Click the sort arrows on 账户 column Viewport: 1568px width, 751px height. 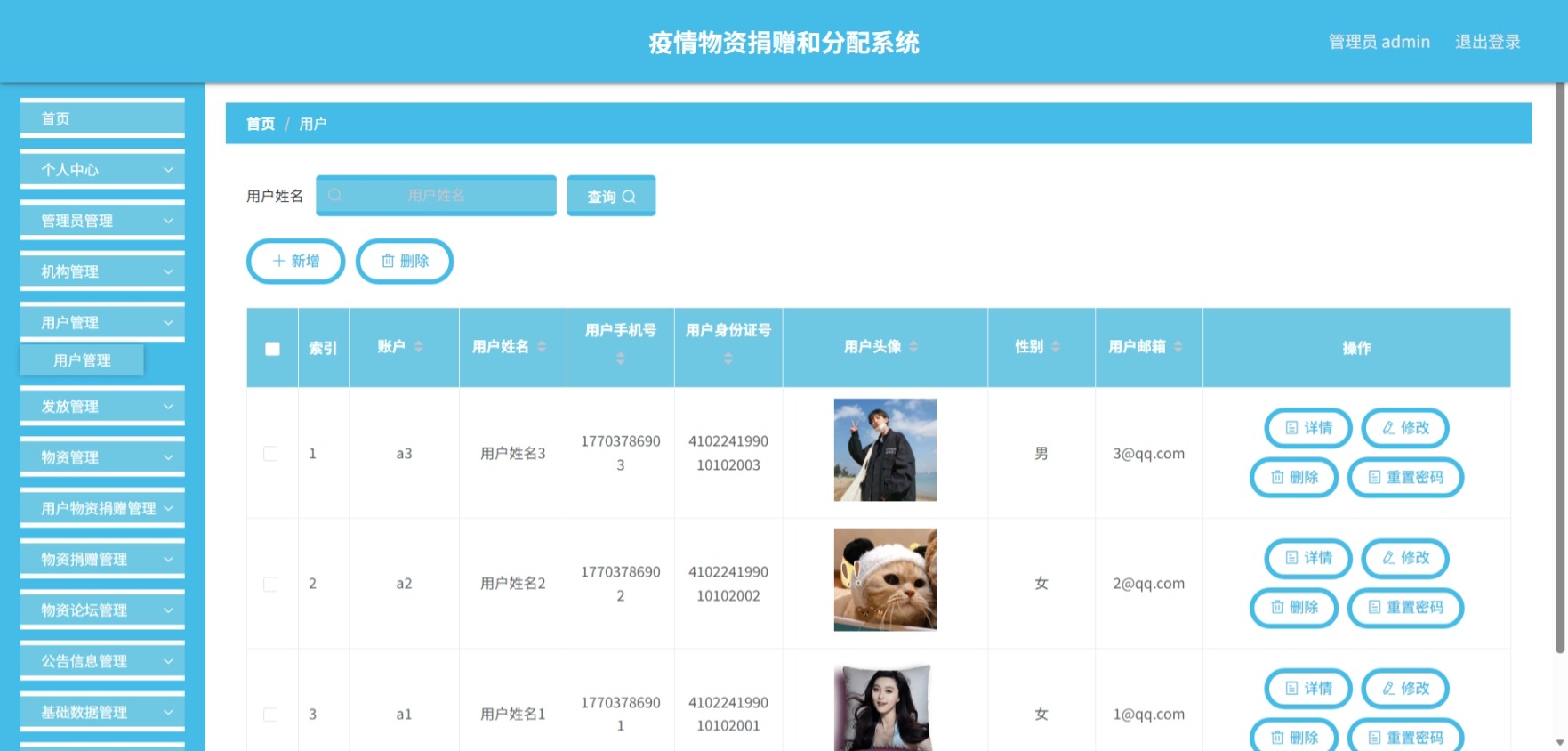click(x=418, y=347)
